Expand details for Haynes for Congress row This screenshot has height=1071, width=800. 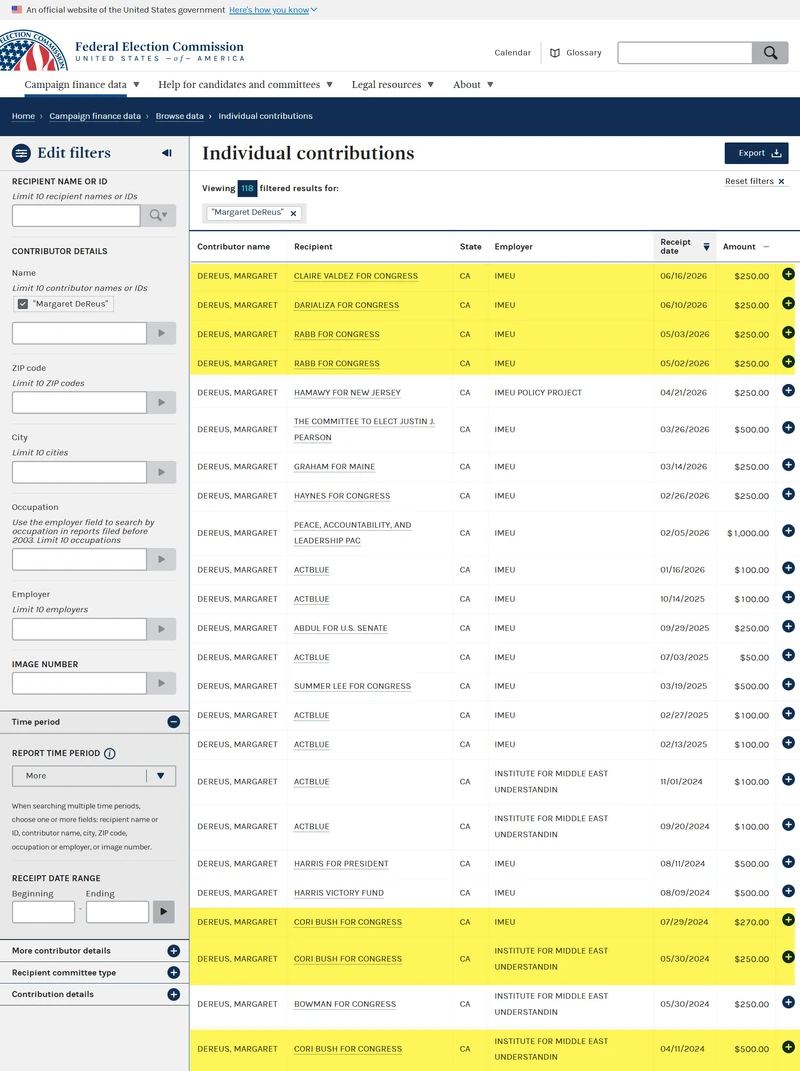click(x=788, y=494)
